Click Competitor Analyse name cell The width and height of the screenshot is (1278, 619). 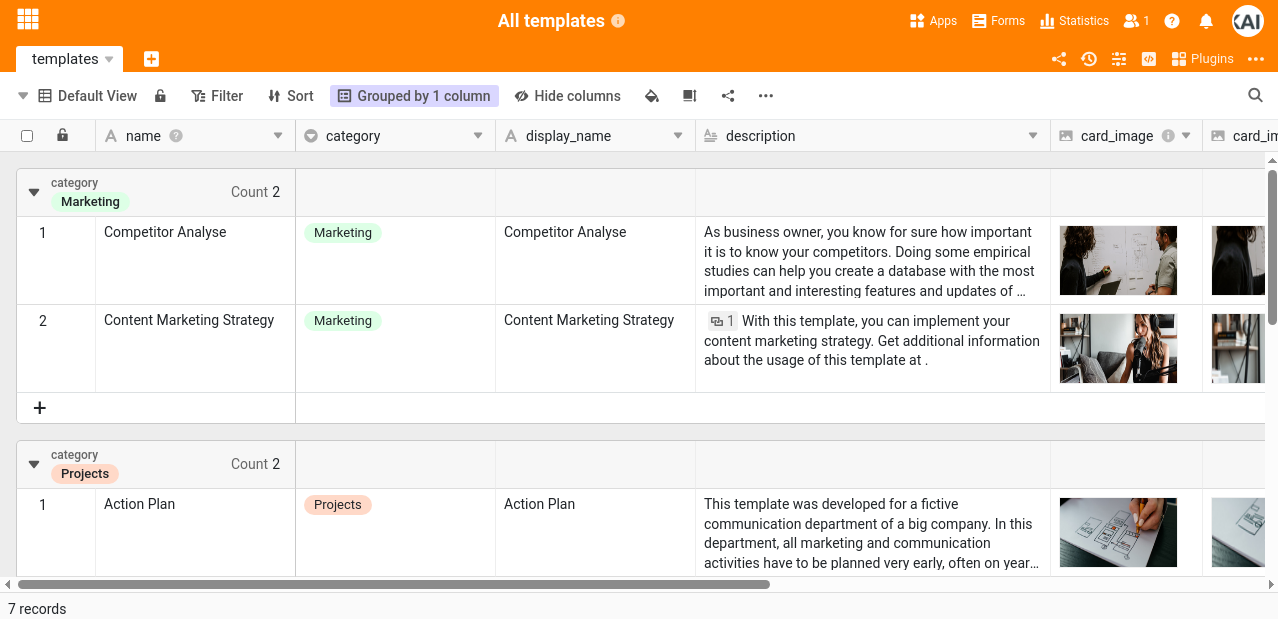pos(196,261)
